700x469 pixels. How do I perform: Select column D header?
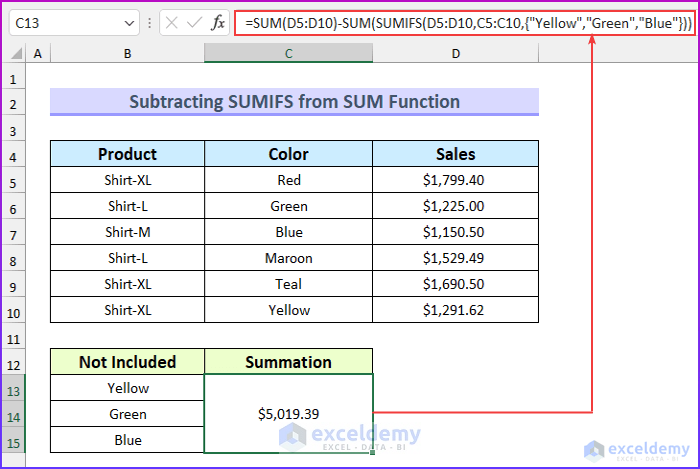(x=455, y=53)
